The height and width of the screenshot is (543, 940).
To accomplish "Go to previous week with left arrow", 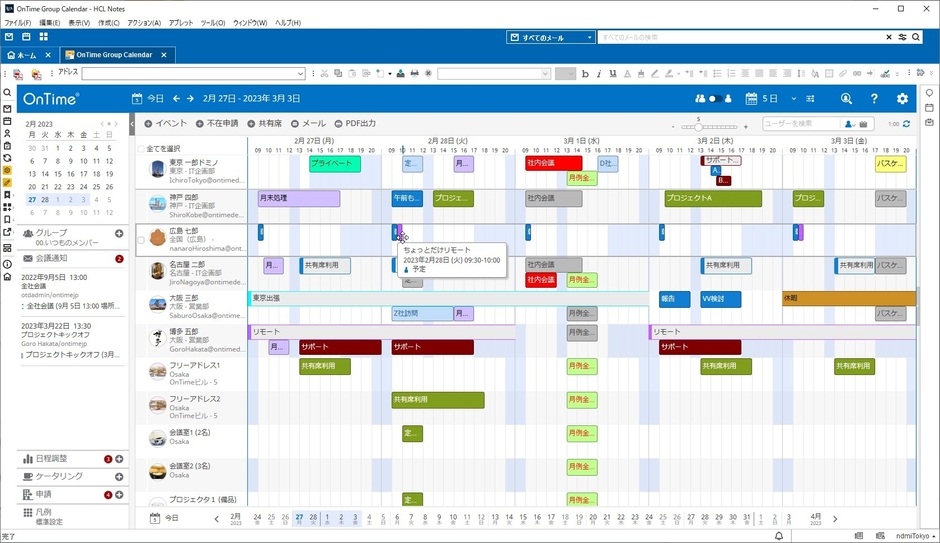I will pos(176,98).
